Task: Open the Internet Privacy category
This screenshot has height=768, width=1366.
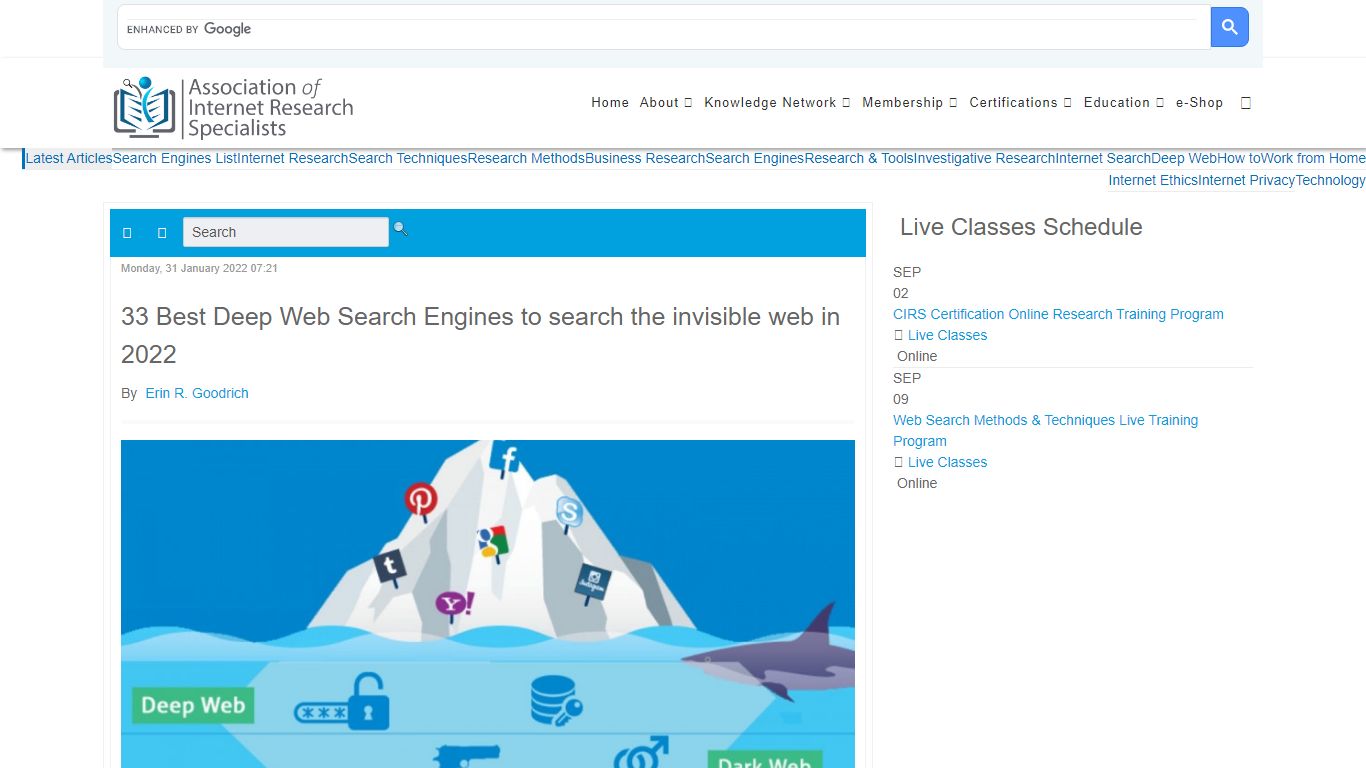Action: click(1247, 180)
